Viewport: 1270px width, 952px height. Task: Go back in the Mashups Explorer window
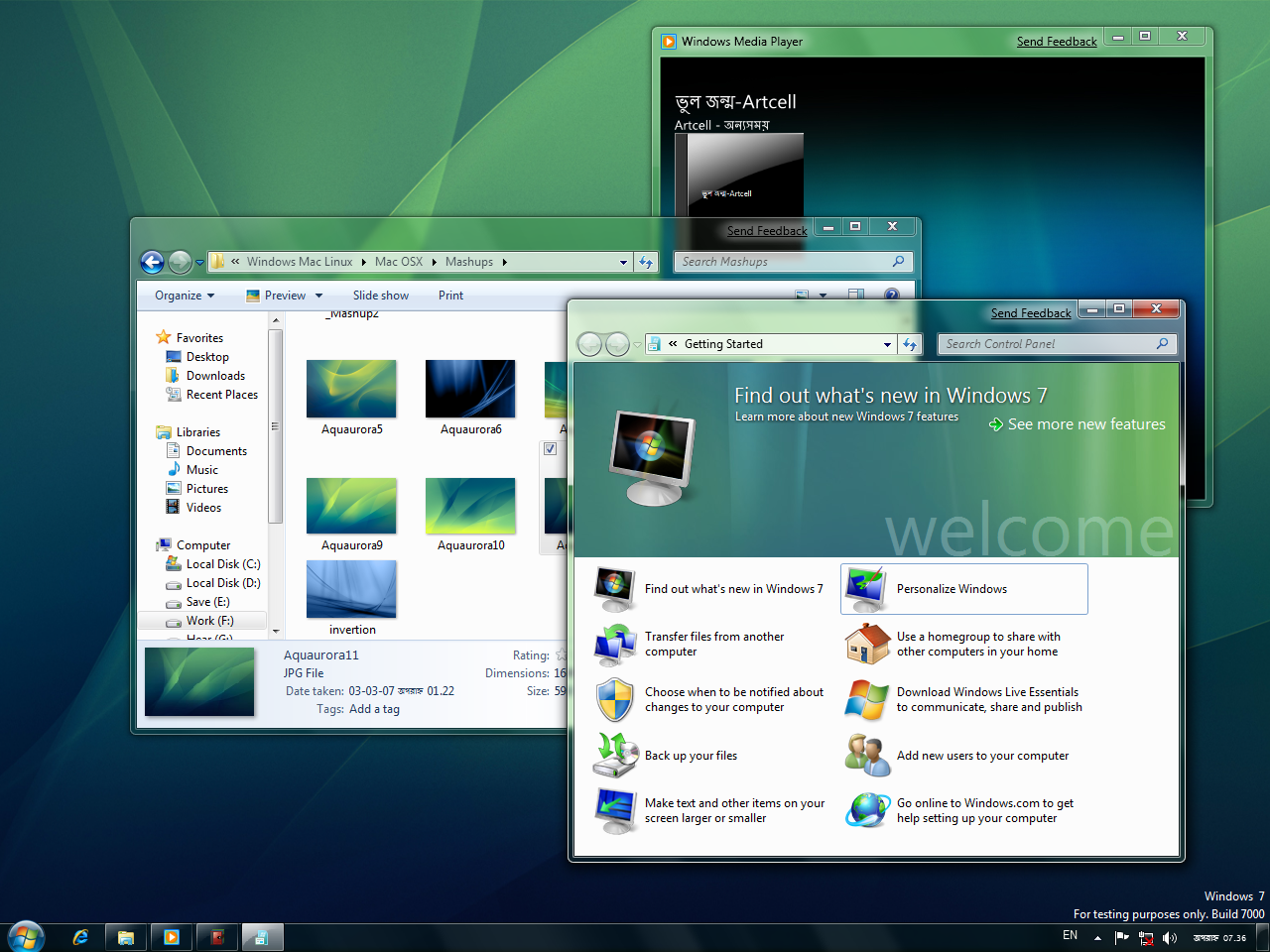[152, 262]
